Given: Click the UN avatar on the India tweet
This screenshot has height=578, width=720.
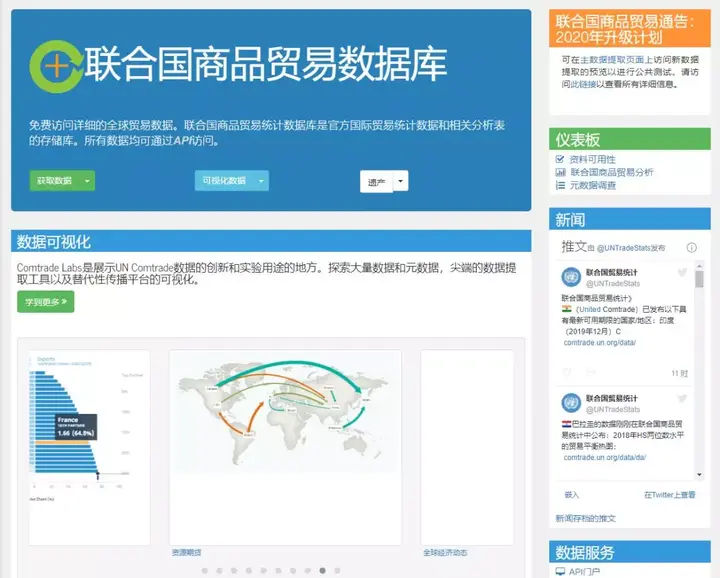Looking at the screenshot, I should pos(571,277).
